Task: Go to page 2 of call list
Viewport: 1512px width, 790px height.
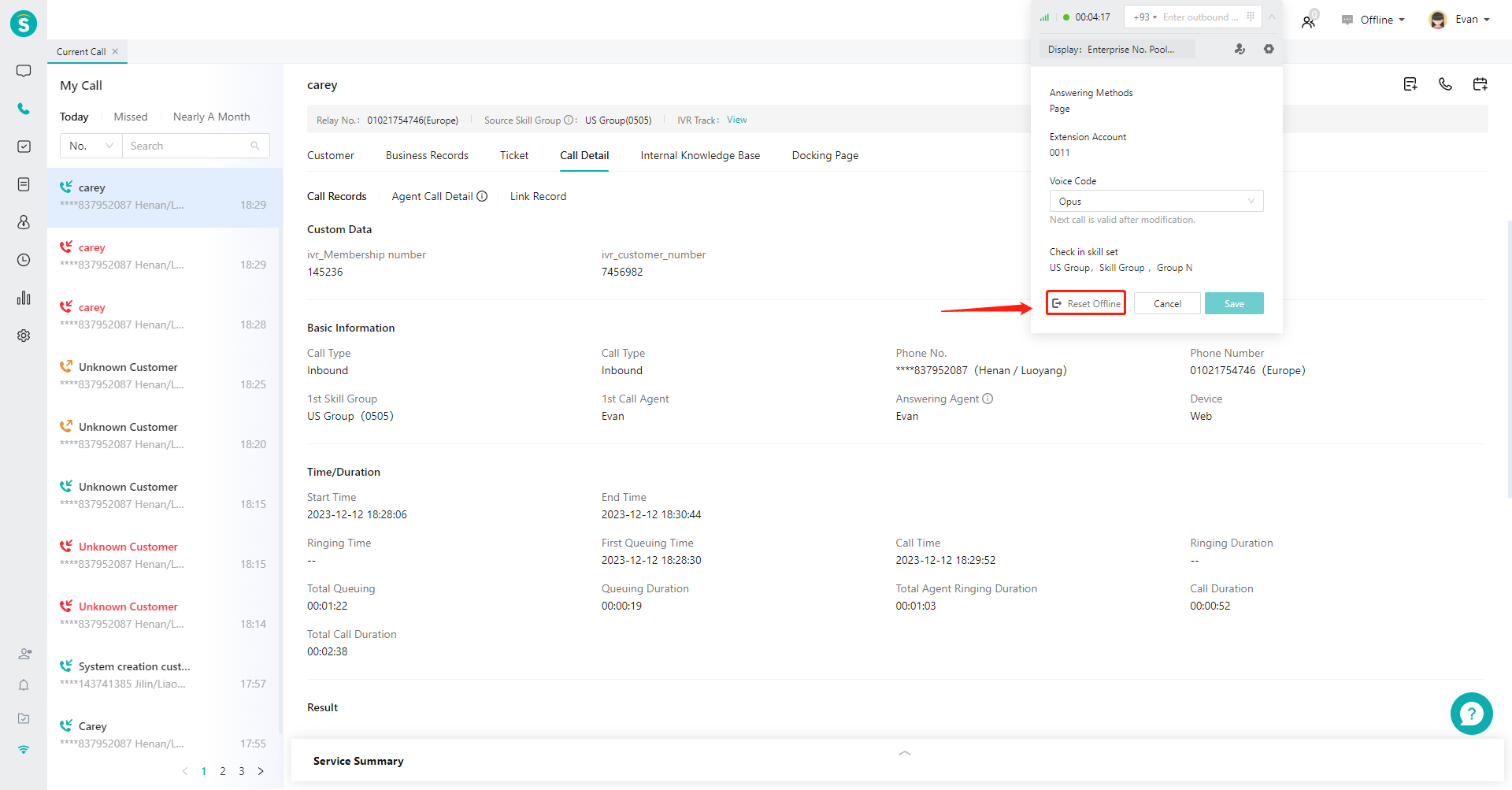Action: tap(223, 771)
